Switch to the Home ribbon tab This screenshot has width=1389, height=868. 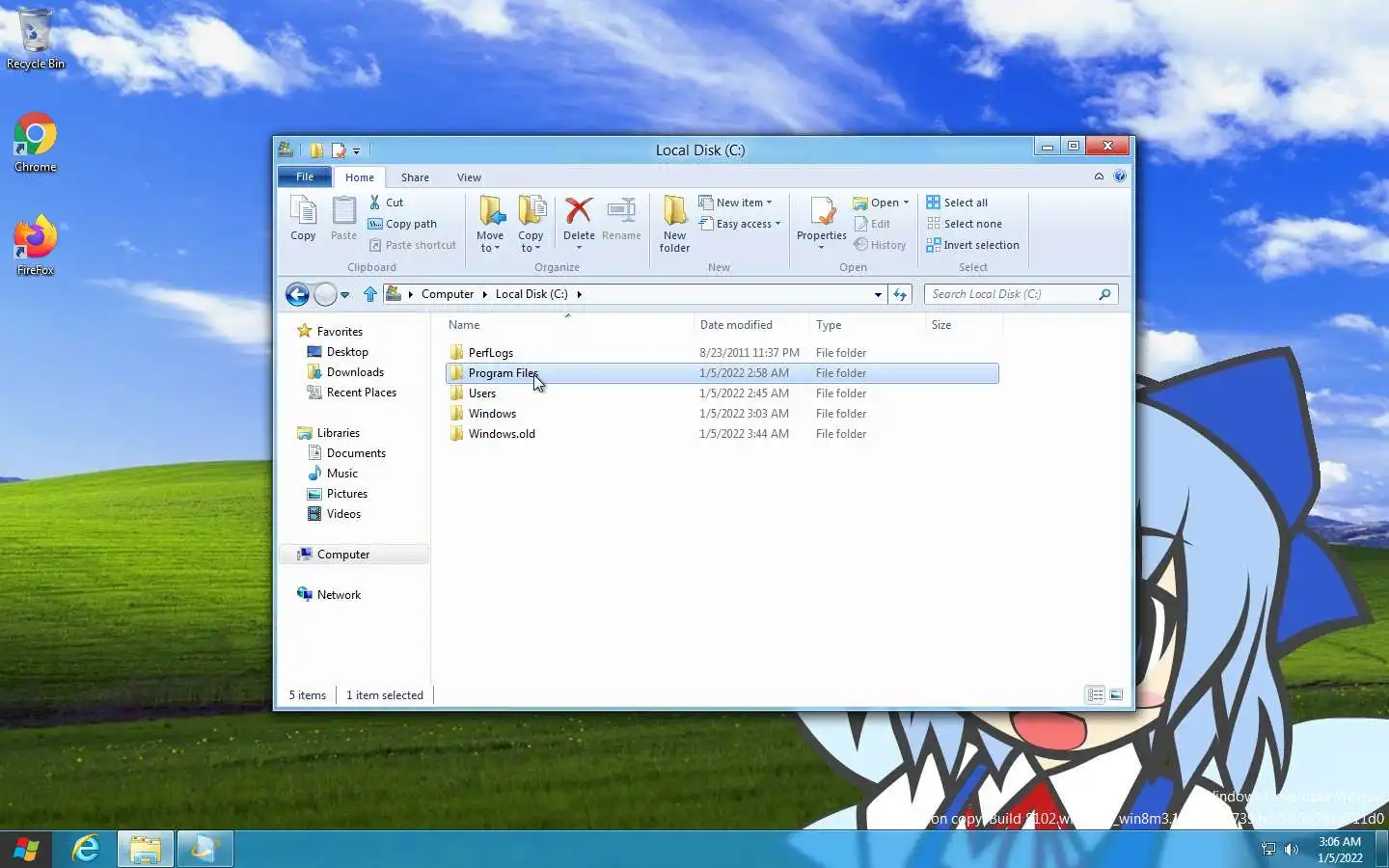[360, 177]
